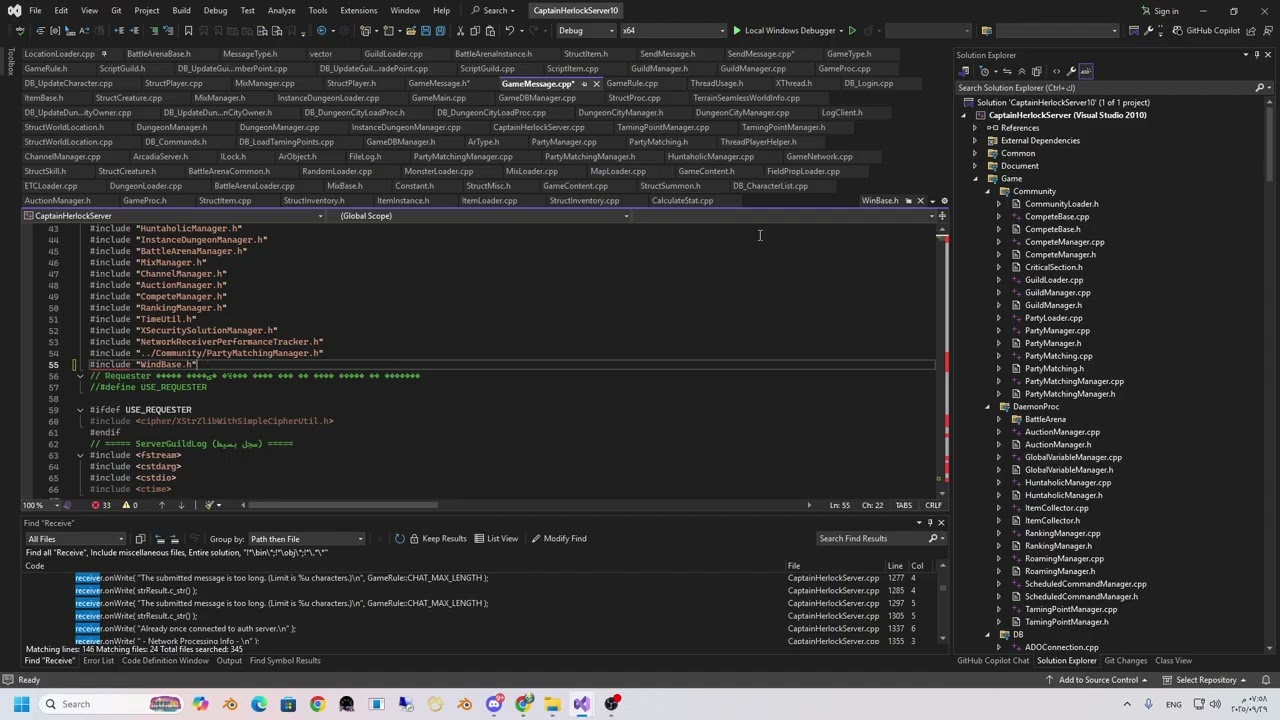Click the error count indicator showing 33

click(100, 505)
